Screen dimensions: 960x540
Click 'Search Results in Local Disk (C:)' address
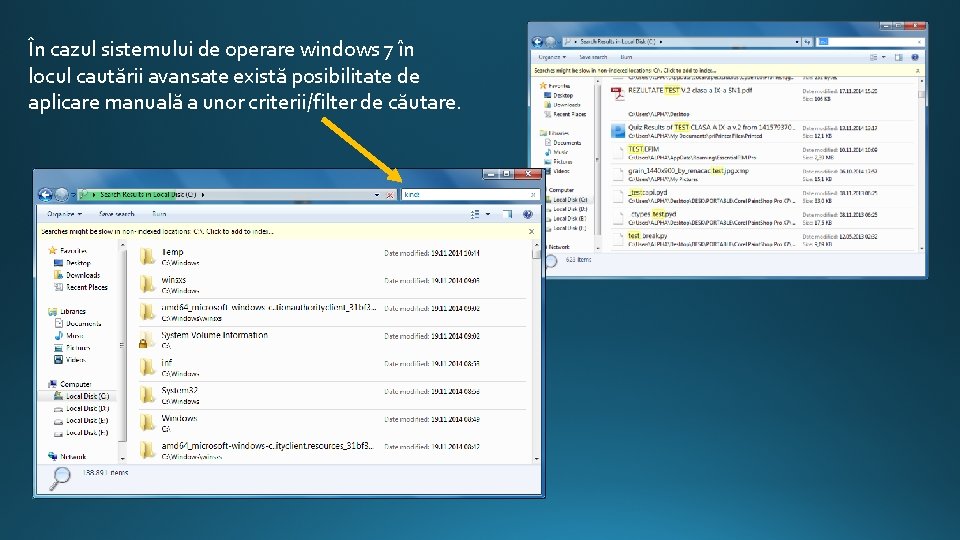coord(148,195)
